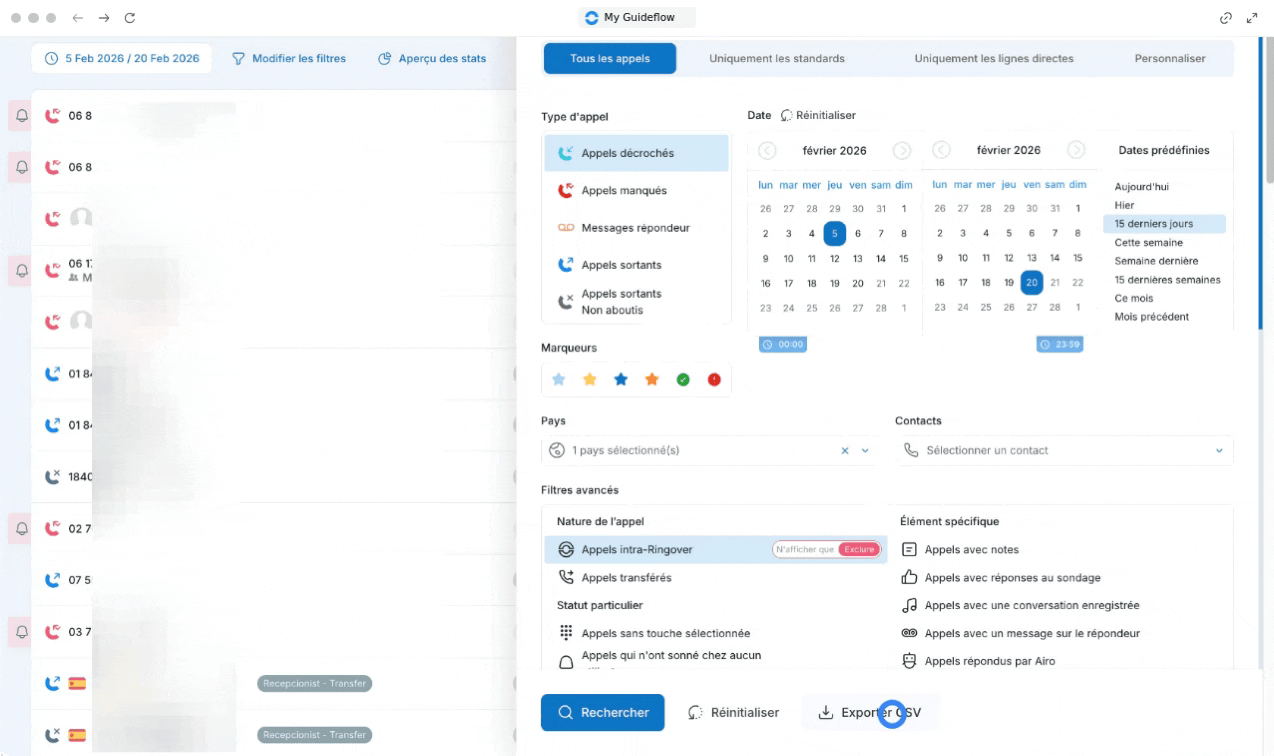1274x756 pixels.
Task: Clear the selected country with X icon
Action: (x=845, y=451)
